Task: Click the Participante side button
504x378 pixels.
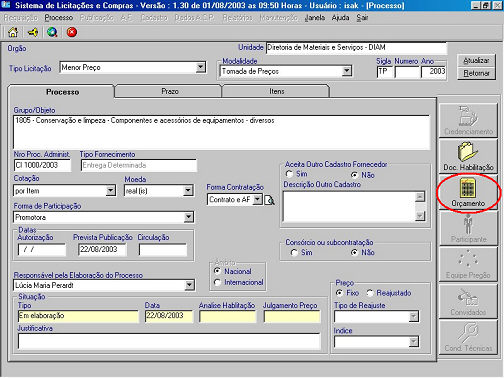Action: (468, 228)
